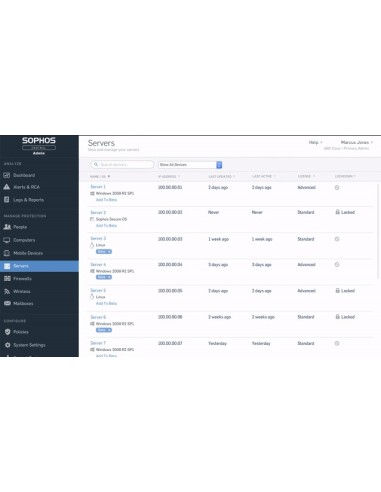The height and width of the screenshot is (492, 381).
Task: Sort by IP Address column
Action: (169, 176)
